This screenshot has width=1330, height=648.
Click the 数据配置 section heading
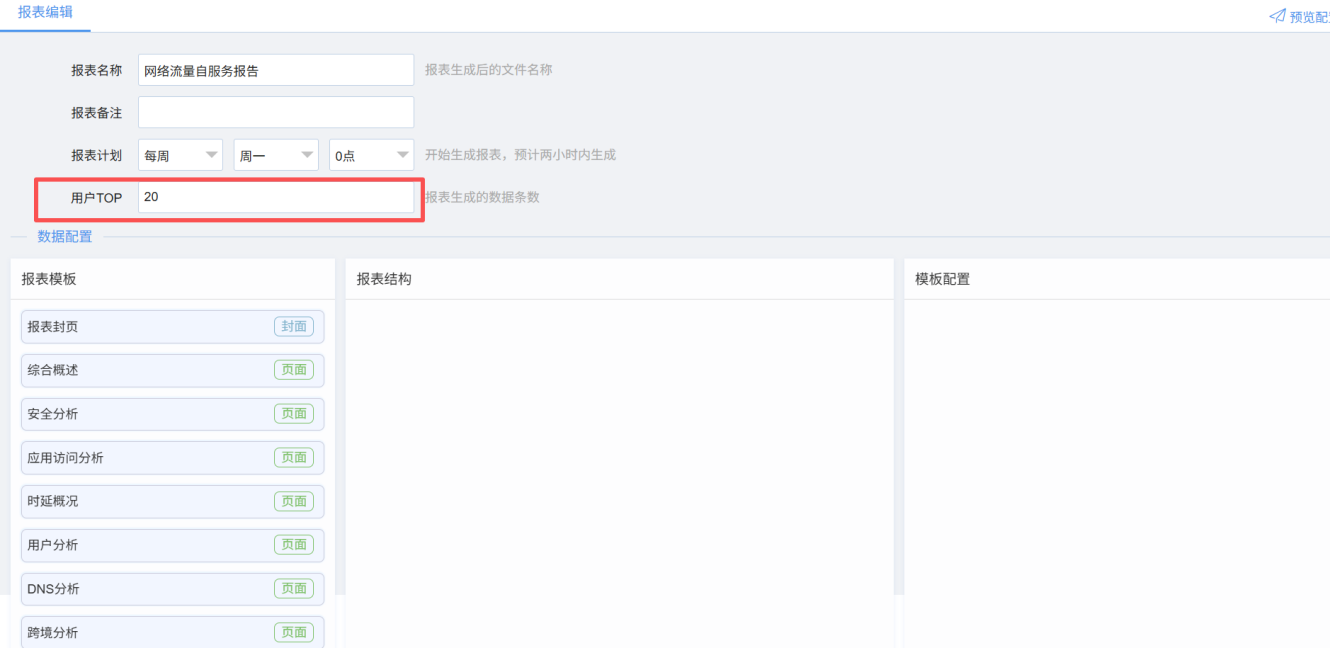[x=65, y=237]
